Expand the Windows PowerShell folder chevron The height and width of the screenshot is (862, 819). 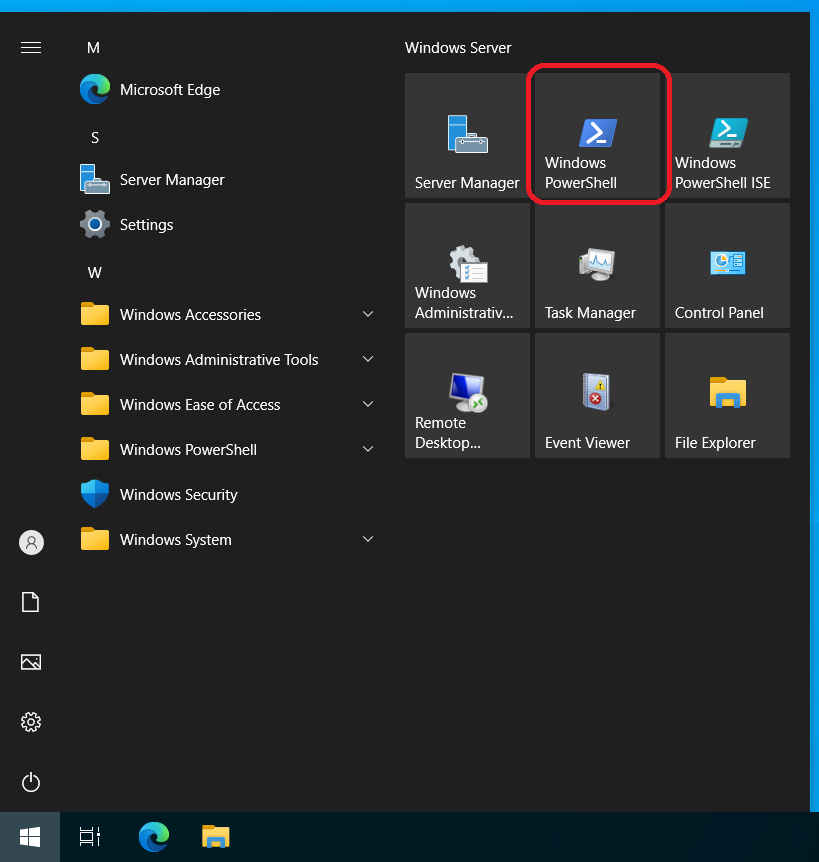click(368, 449)
